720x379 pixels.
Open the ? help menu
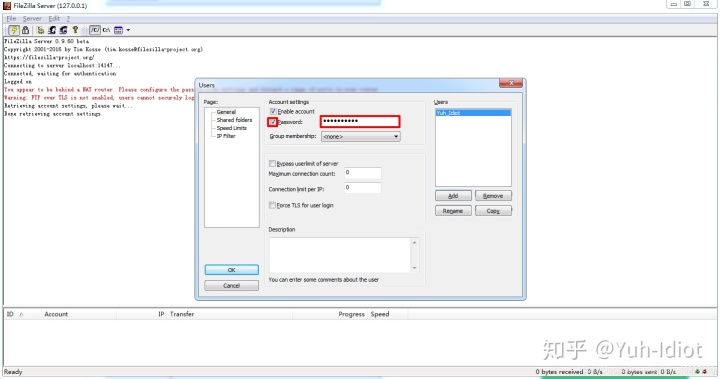pyautogui.click(x=68, y=18)
